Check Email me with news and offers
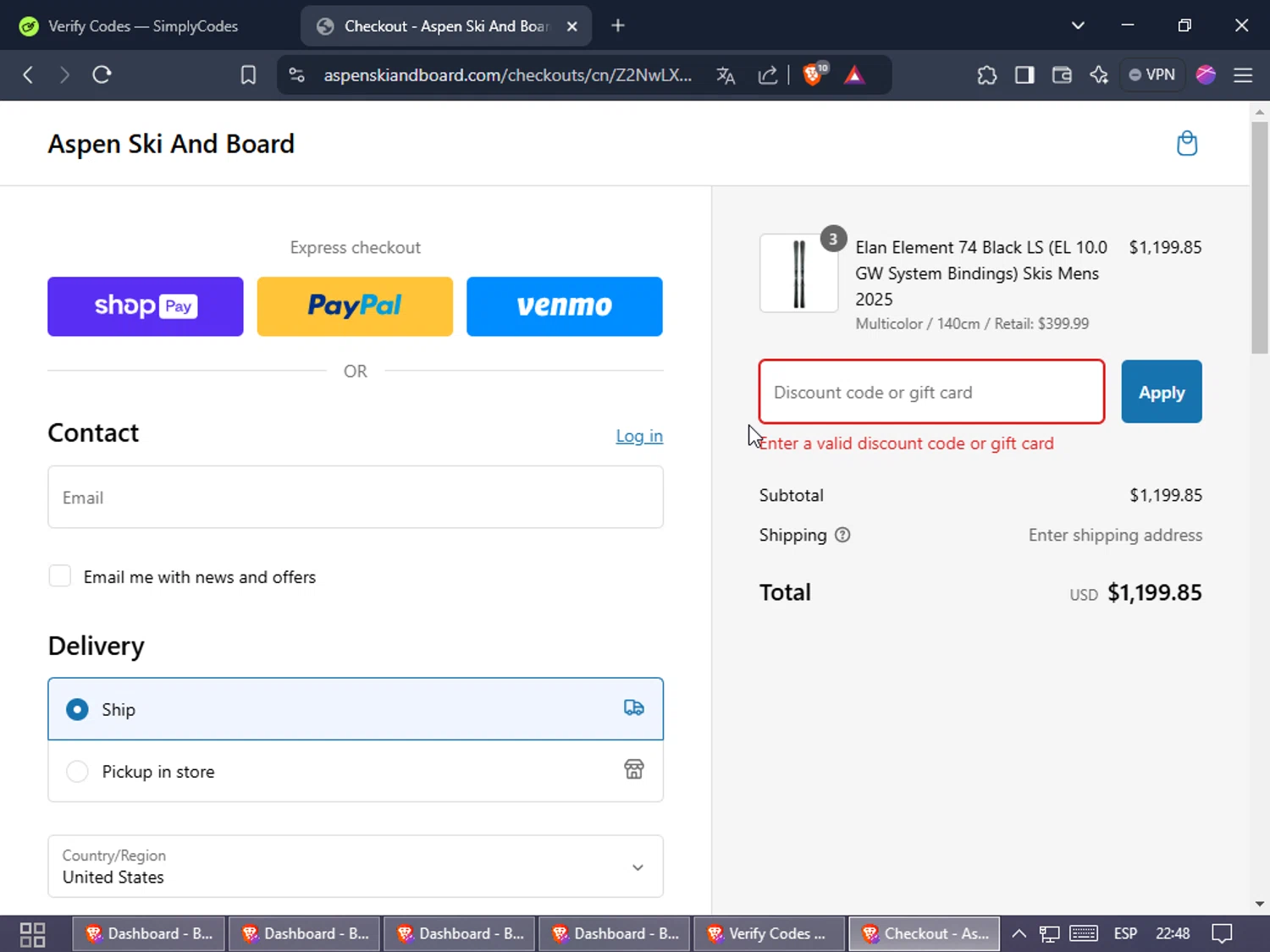The width and height of the screenshot is (1270, 952). pos(60,576)
